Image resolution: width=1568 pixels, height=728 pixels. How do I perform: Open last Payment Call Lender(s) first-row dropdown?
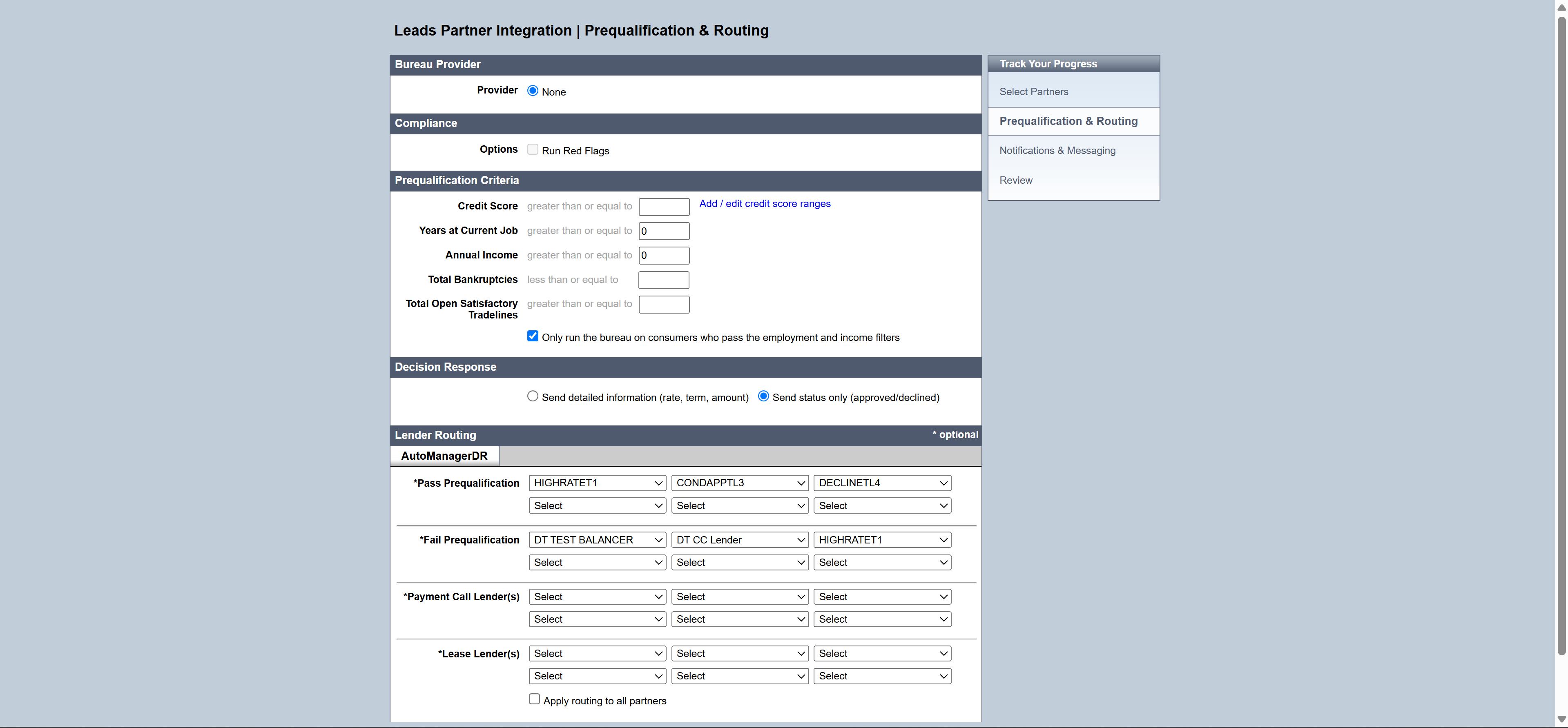882,597
